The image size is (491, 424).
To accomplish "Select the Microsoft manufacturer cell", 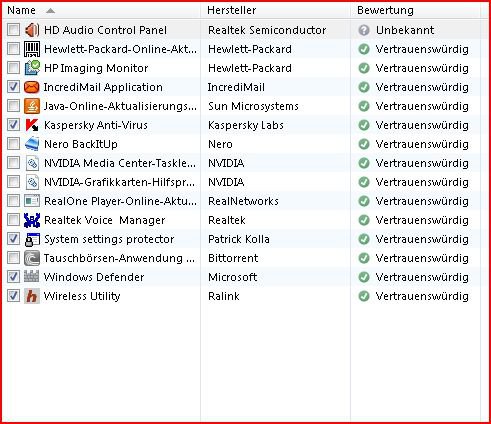I will (x=233, y=277).
